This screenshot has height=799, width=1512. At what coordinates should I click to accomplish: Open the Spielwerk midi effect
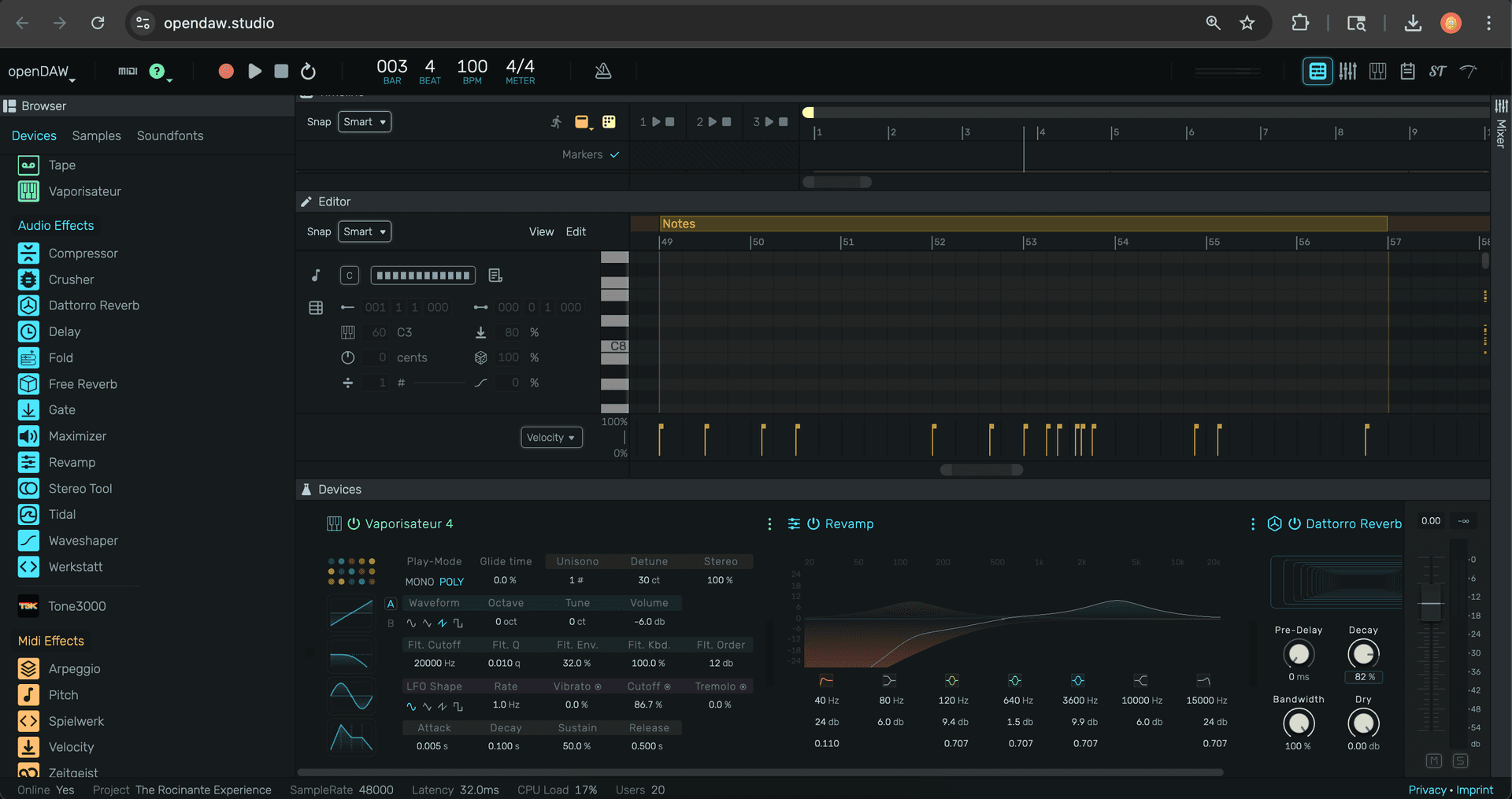pos(76,721)
